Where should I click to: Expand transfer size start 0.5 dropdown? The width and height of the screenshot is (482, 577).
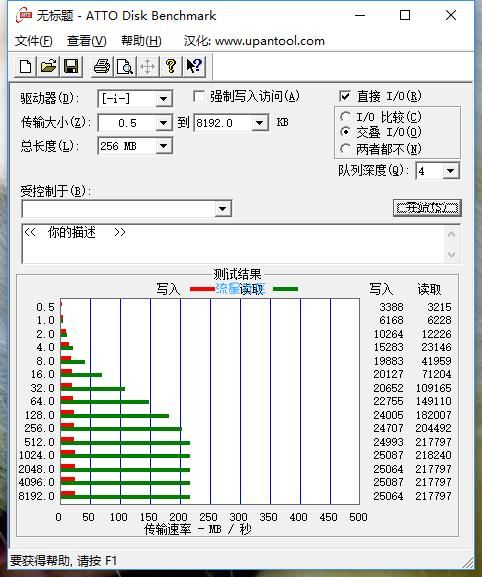click(163, 123)
